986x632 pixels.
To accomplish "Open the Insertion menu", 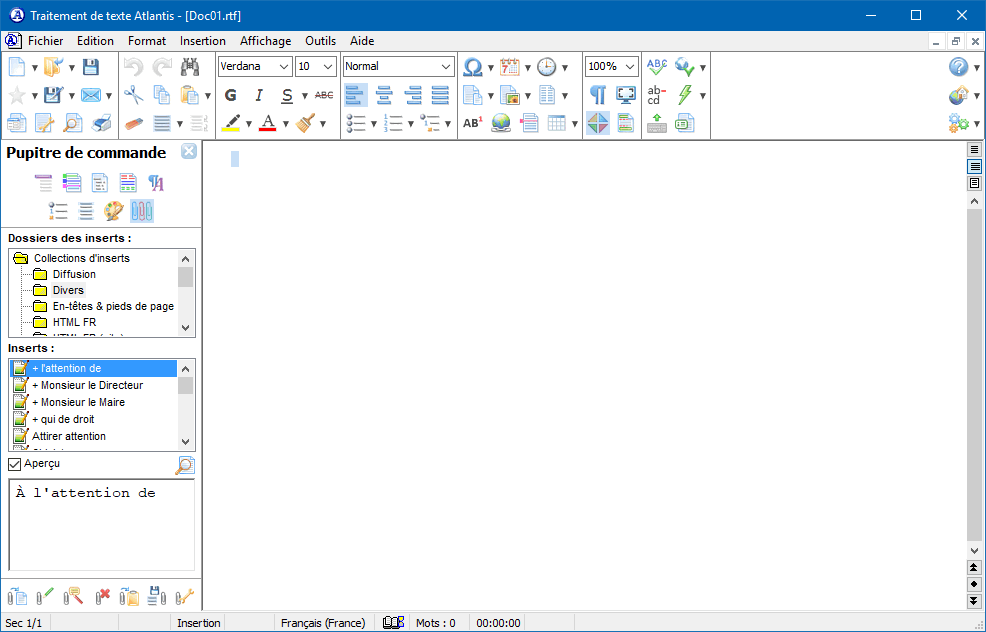I will click(202, 41).
